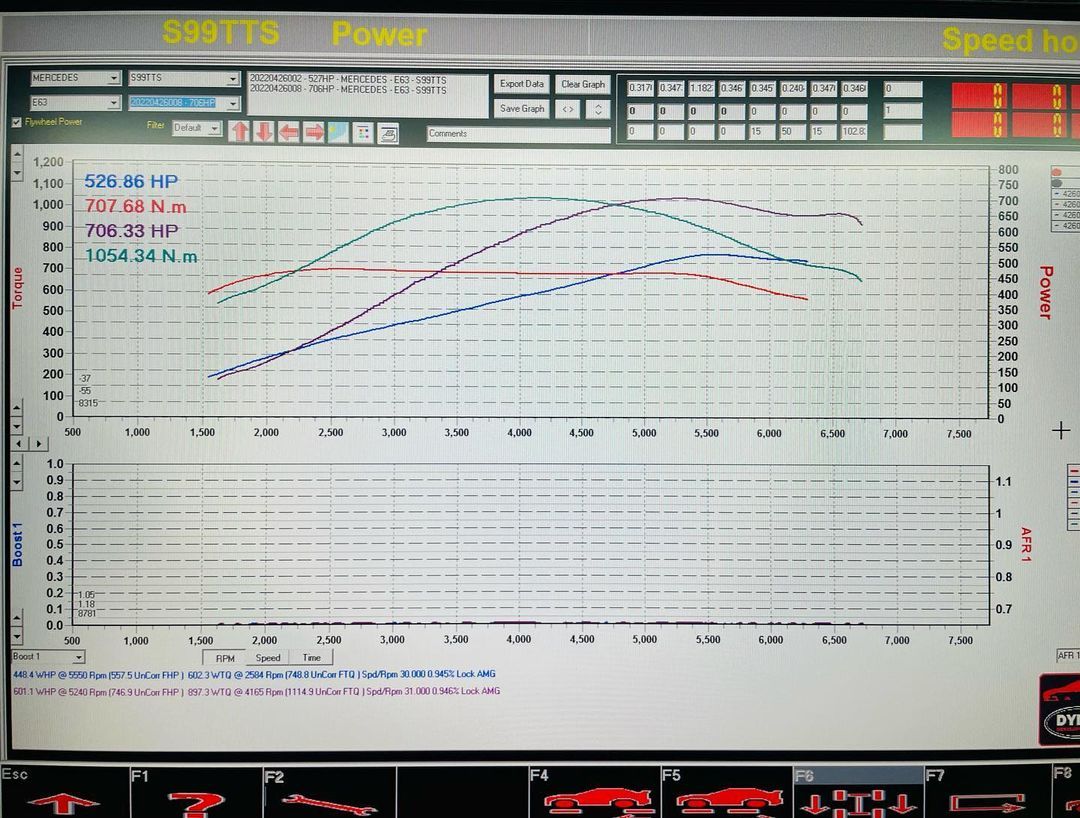Open the graph color options icon

point(363,133)
